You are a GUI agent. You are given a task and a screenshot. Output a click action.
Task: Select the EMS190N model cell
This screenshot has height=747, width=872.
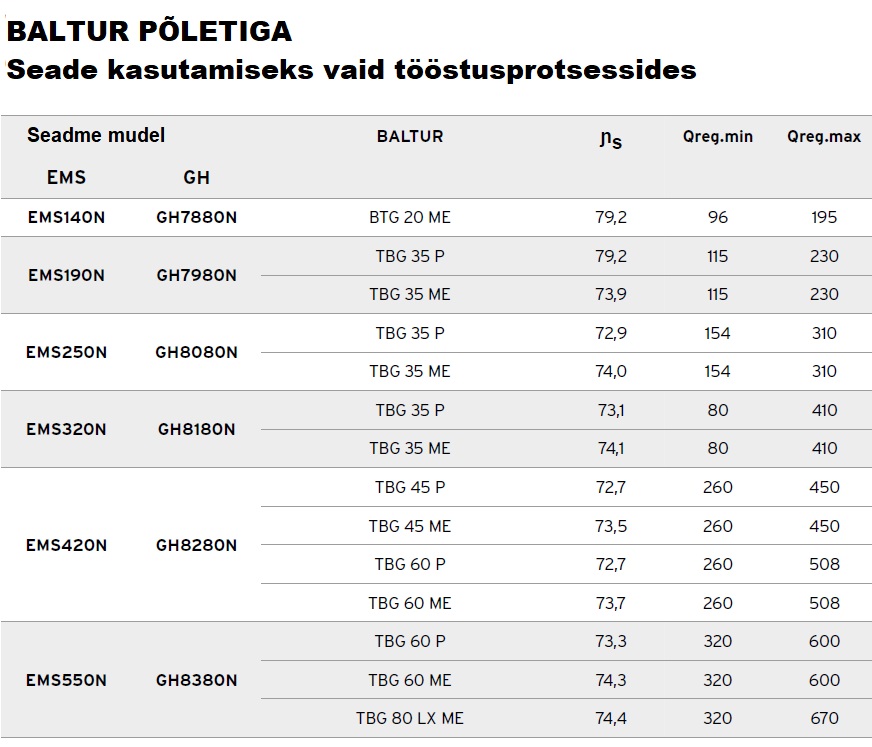[66, 275]
